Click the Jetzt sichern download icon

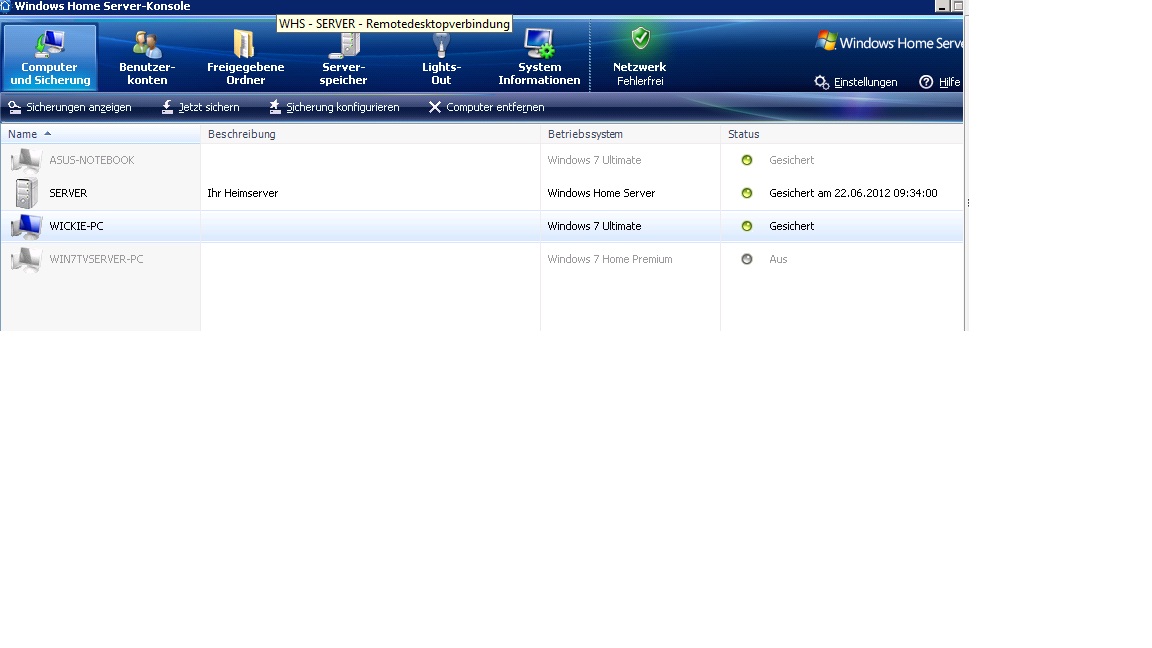pos(168,107)
